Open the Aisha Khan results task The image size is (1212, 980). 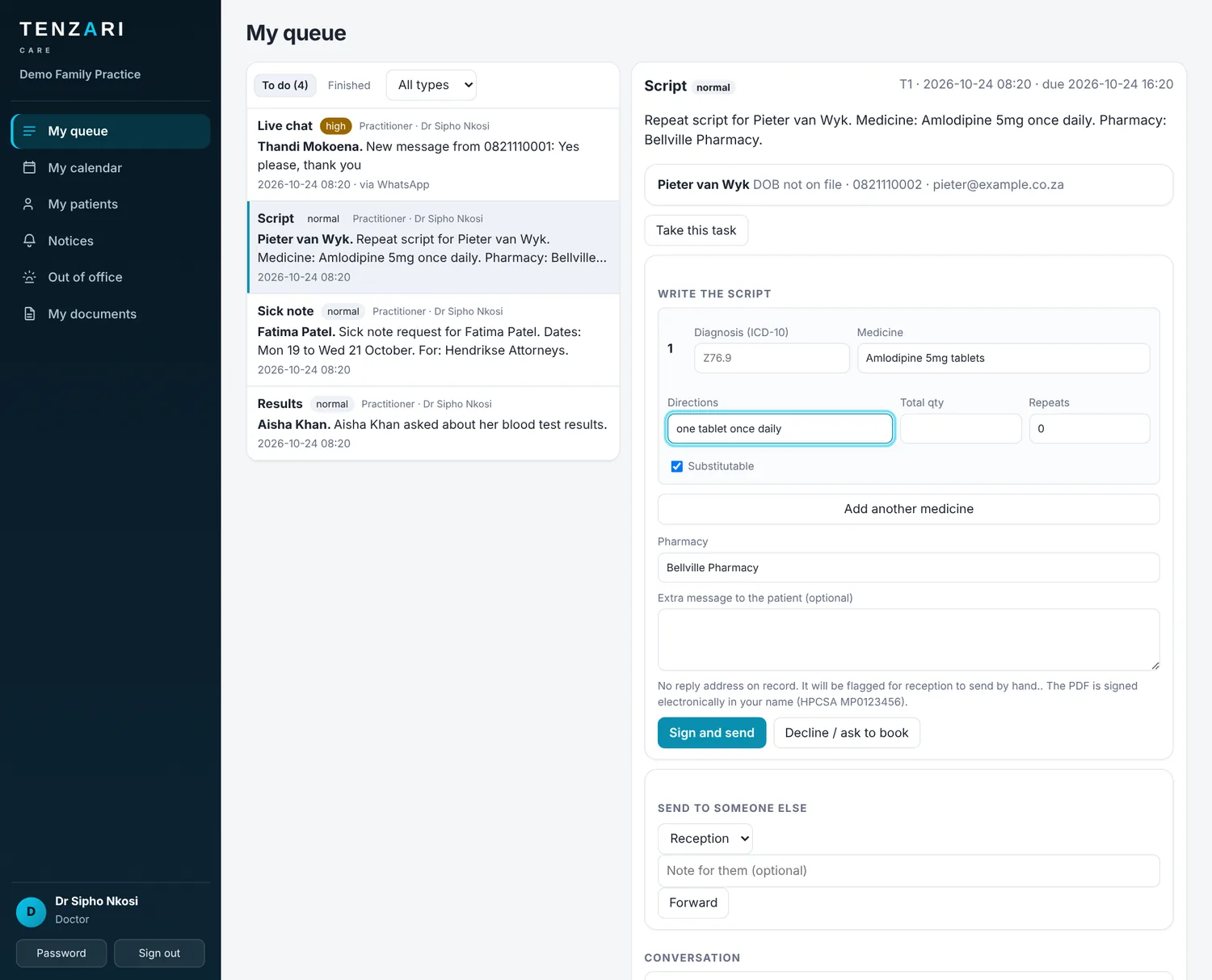click(433, 423)
